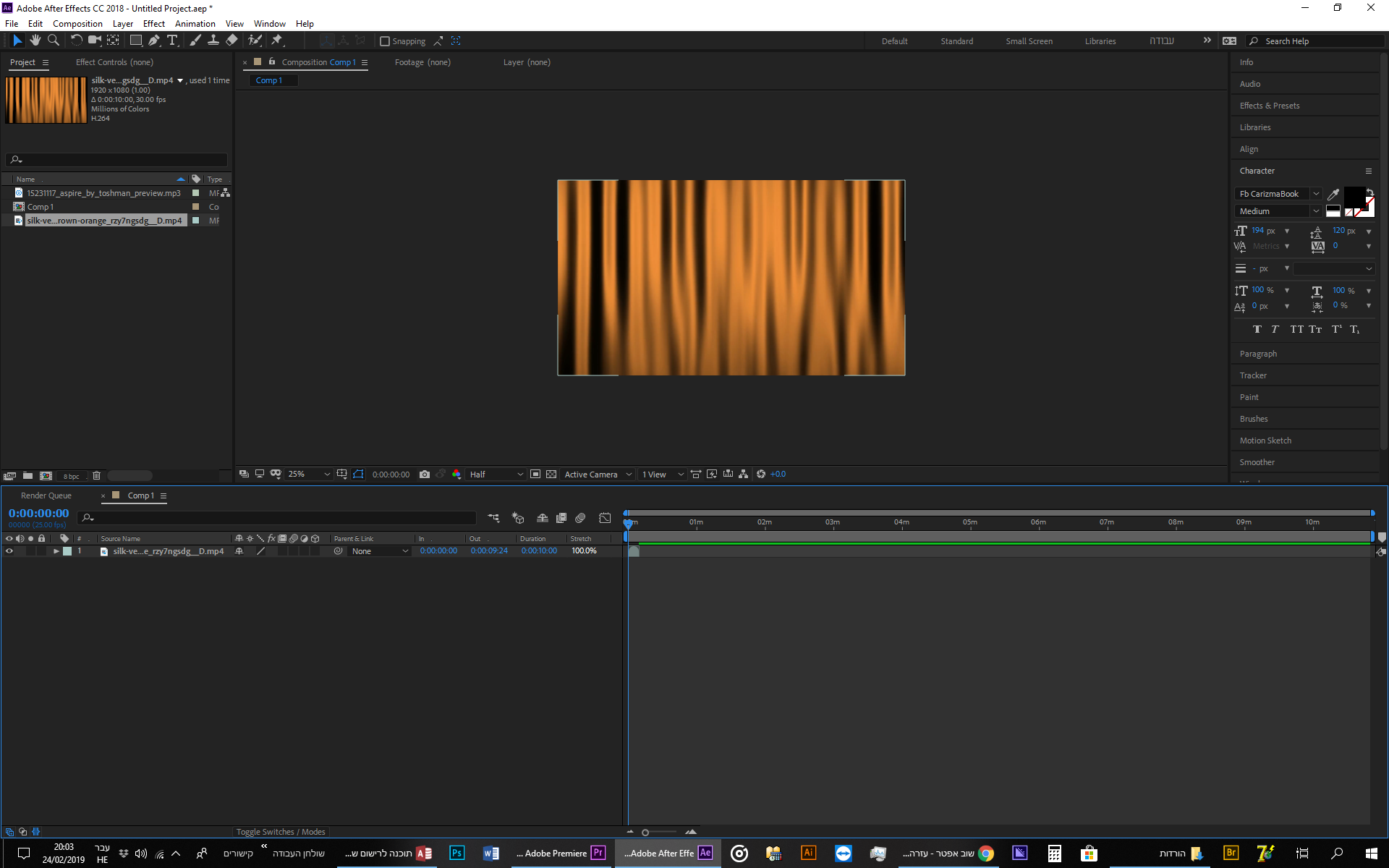Delete selected project item with trash icon
Screen dimensions: 1389x868
[96, 476]
